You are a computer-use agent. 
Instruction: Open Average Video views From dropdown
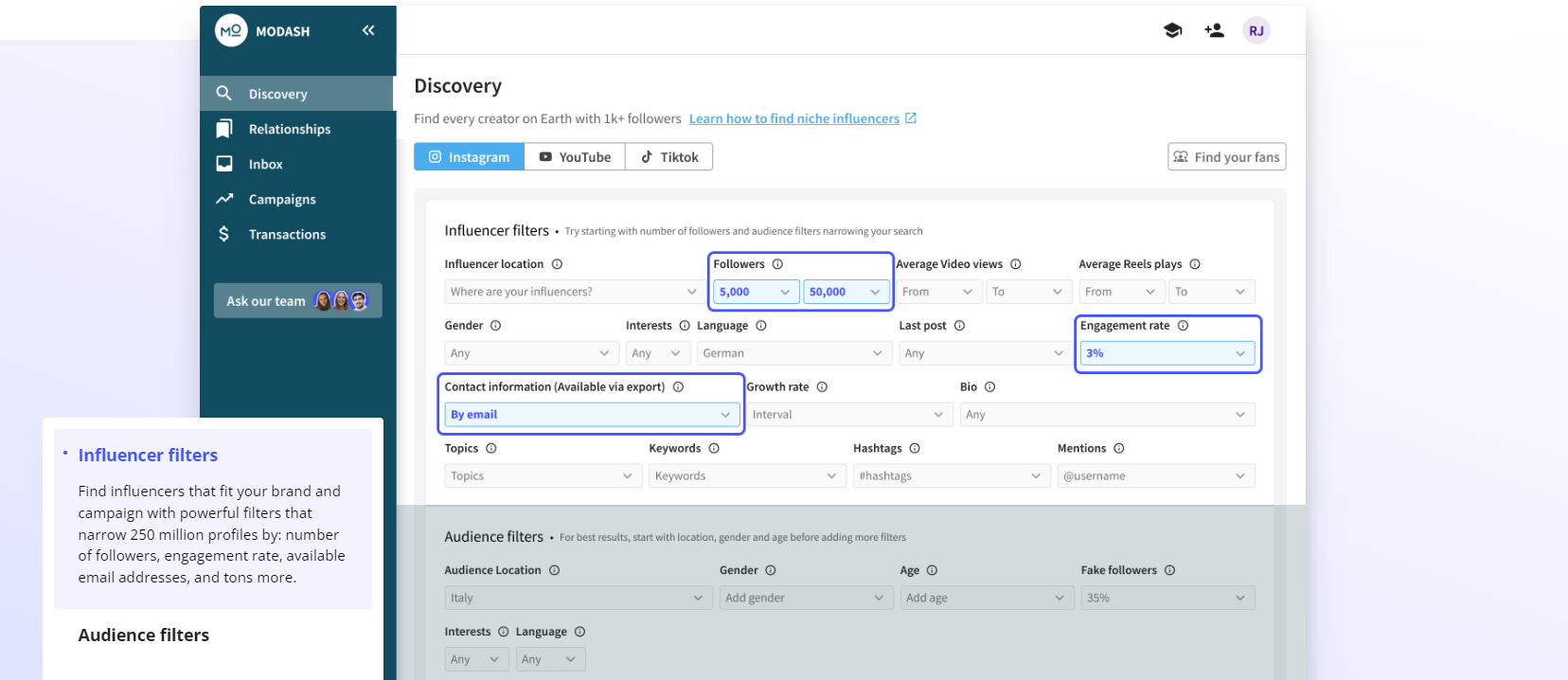pos(938,292)
